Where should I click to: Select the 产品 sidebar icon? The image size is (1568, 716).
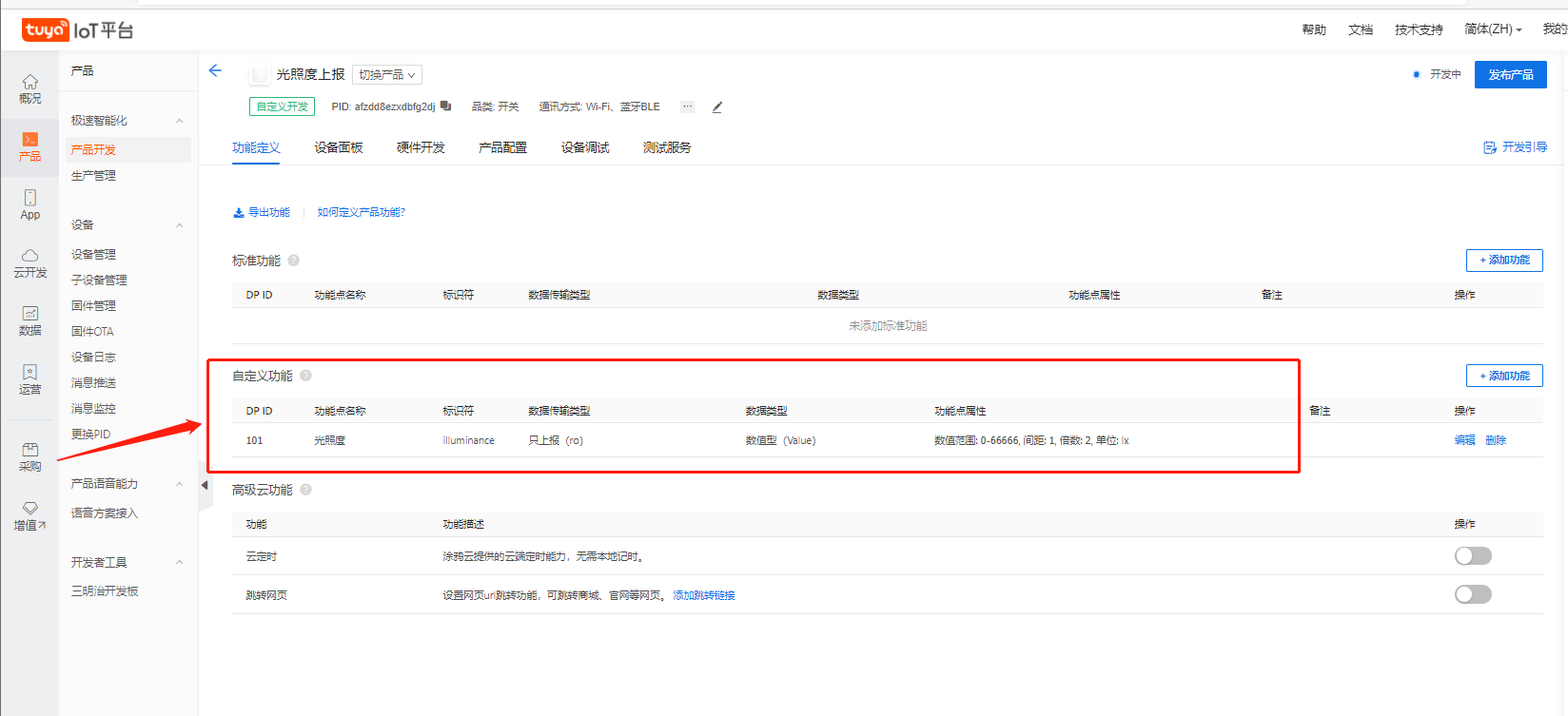coord(30,147)
